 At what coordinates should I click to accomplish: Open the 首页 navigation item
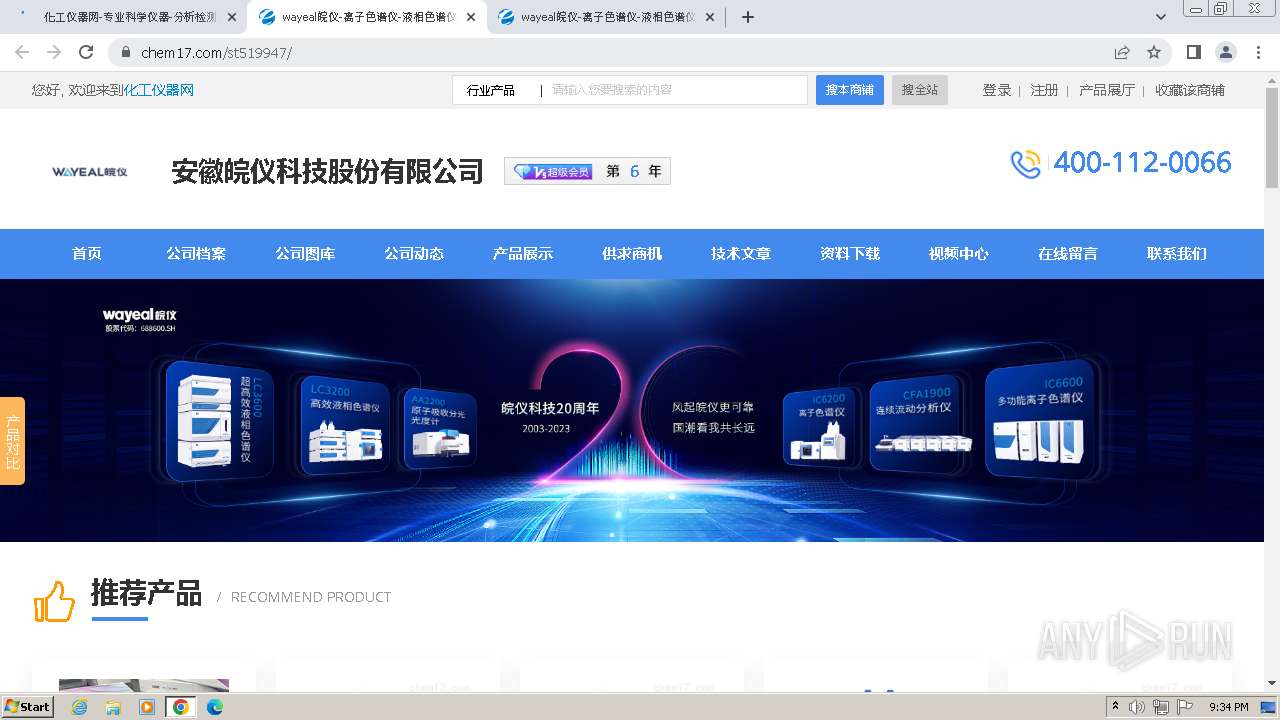pos(87,254)
